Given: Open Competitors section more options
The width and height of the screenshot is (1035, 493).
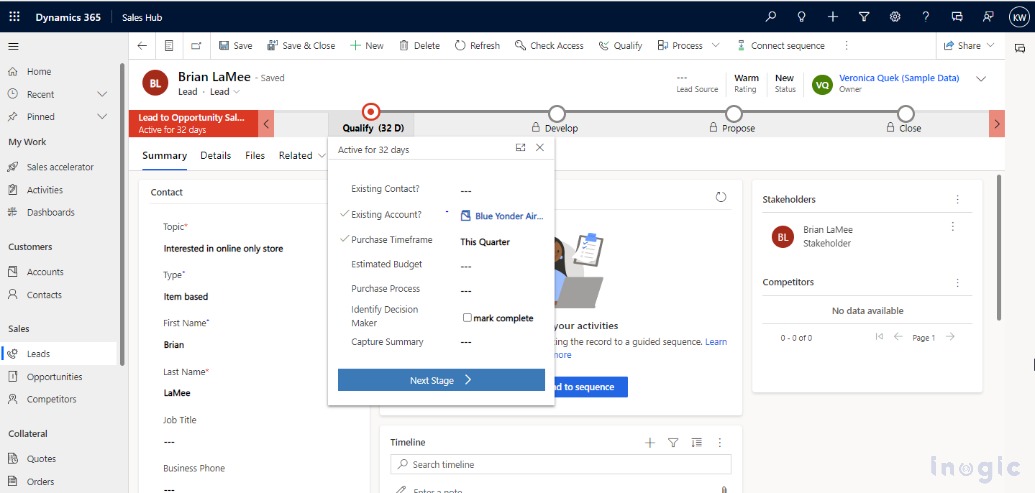Looking at the screenshot, I should pyautogui.click(x=958, y=282).
